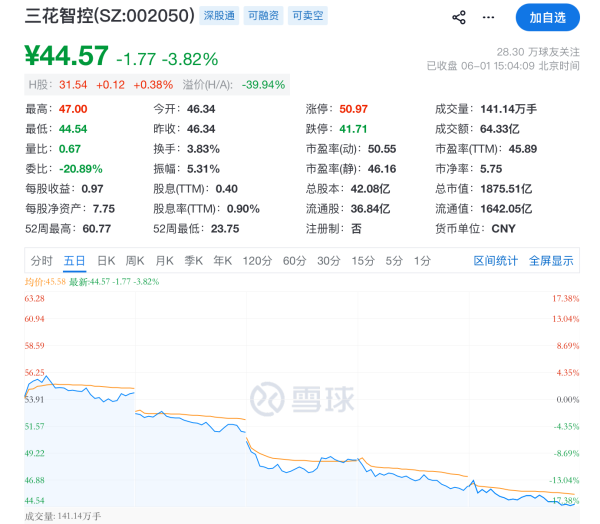Image resolution: width=600 pixels, height=524 pixels.
Task: Open the 区间统计 link
Action: click(496, 261)
